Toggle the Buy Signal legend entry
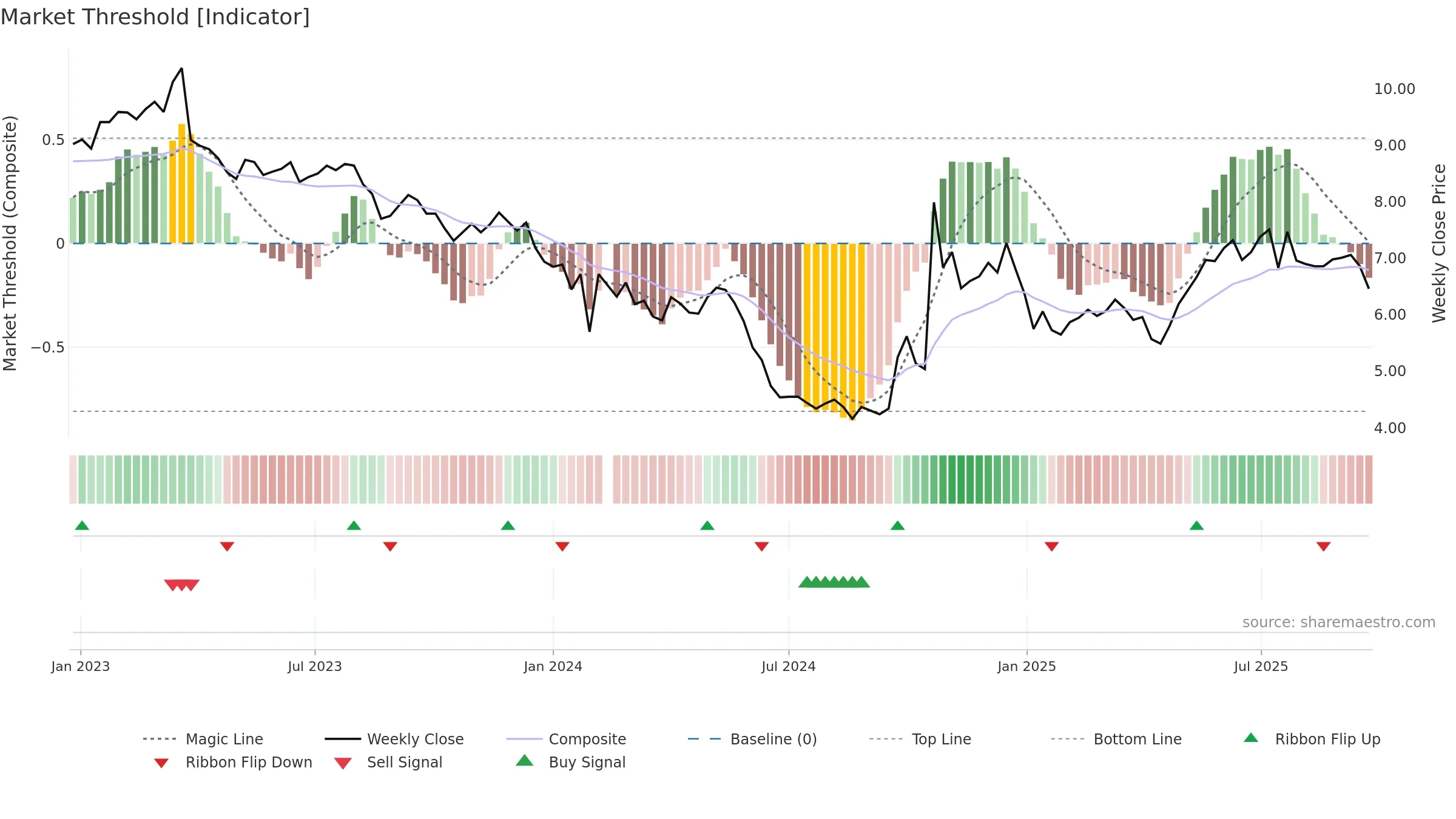Screen dimensions: 1456x819 [570, 762]
